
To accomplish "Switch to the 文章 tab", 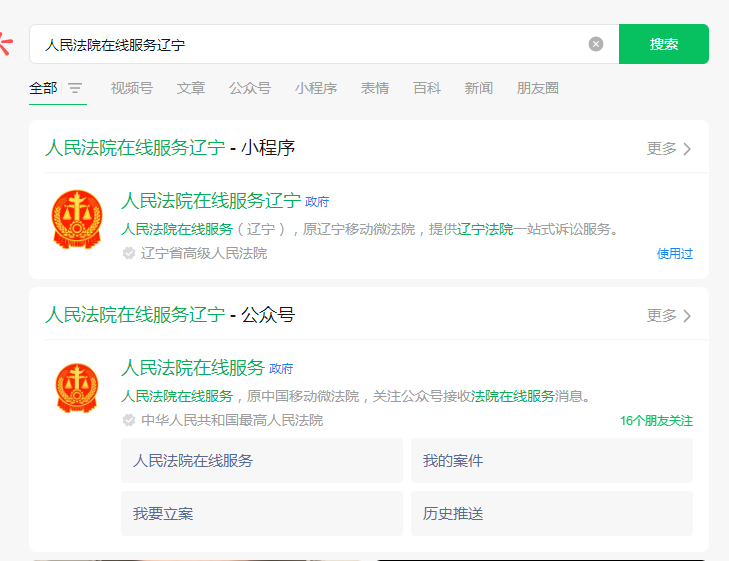I will [191, 88].
